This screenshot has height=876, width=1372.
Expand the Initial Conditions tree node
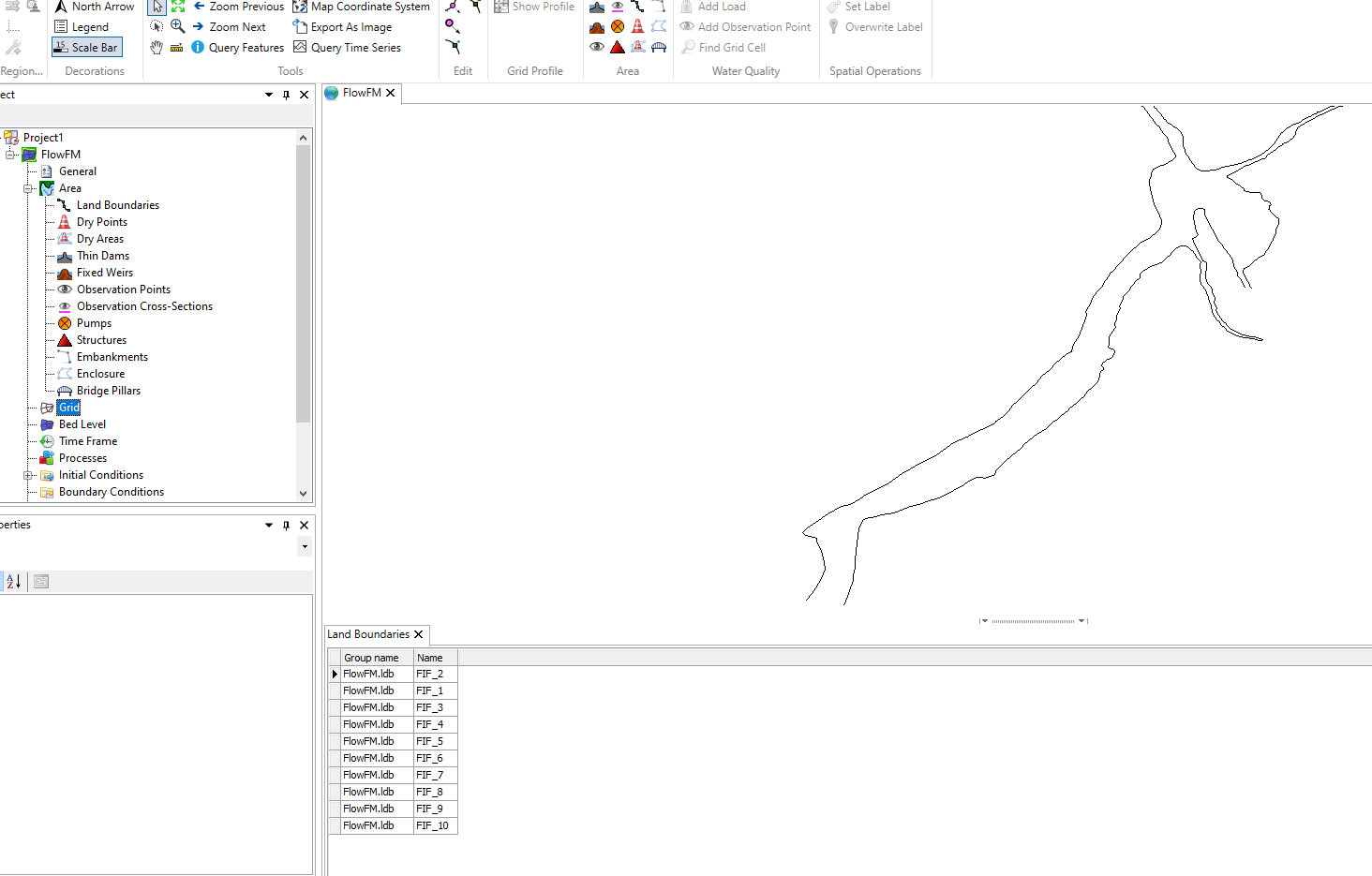(29, 475)
